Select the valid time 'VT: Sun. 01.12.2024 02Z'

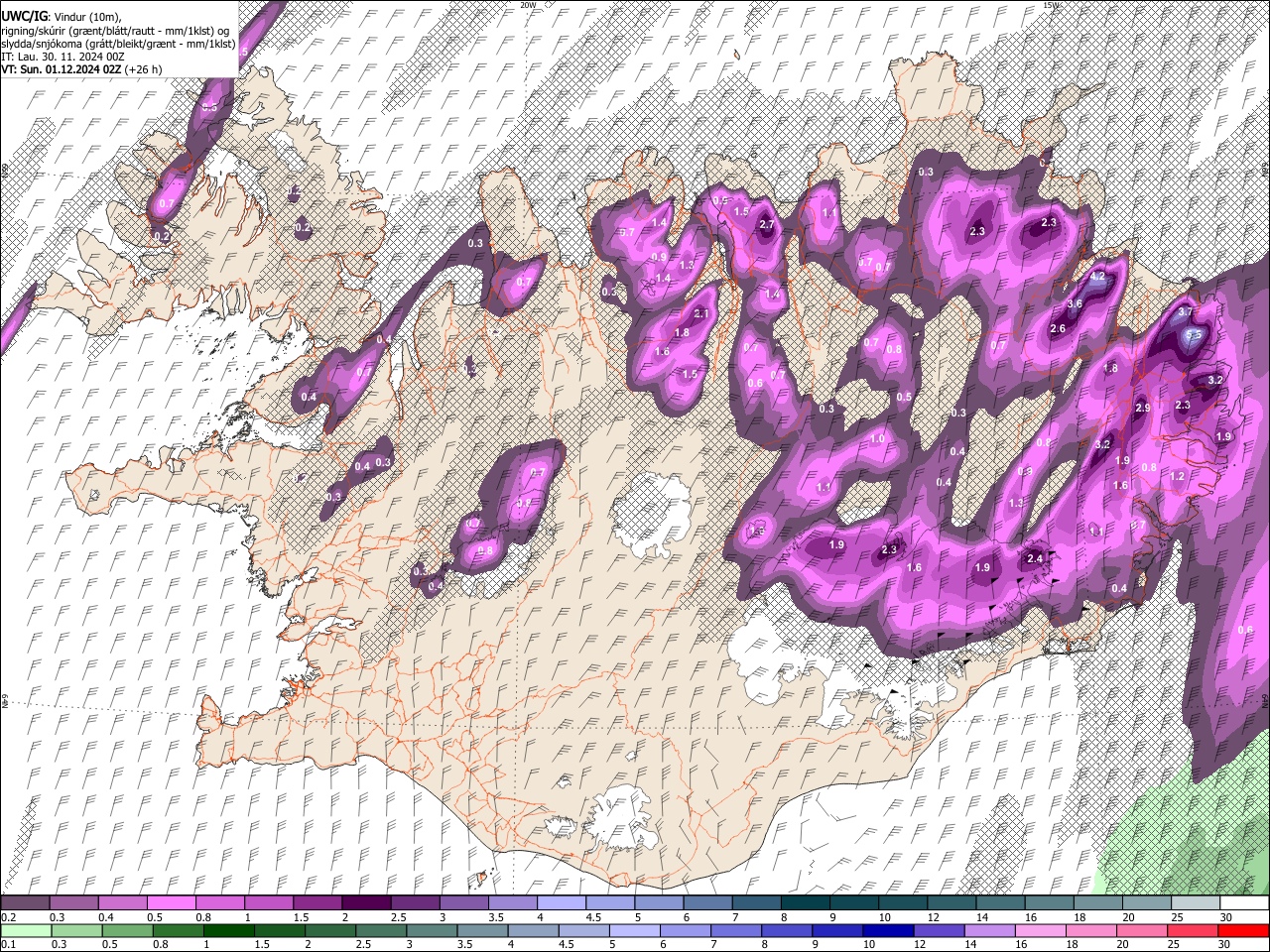tap(61, 69)
